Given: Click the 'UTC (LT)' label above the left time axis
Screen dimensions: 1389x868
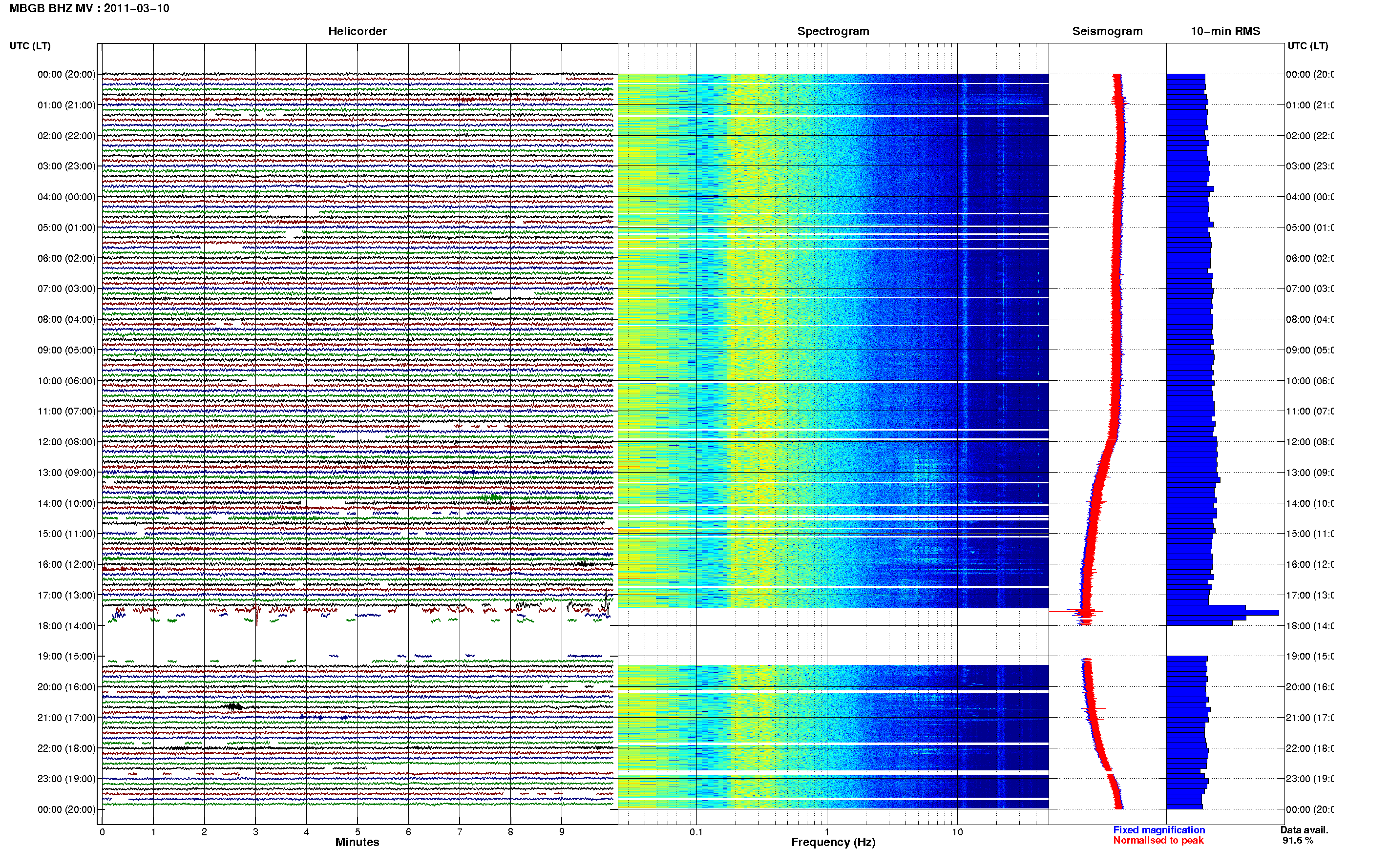Looking at the screenshot, I should [30, 46].
